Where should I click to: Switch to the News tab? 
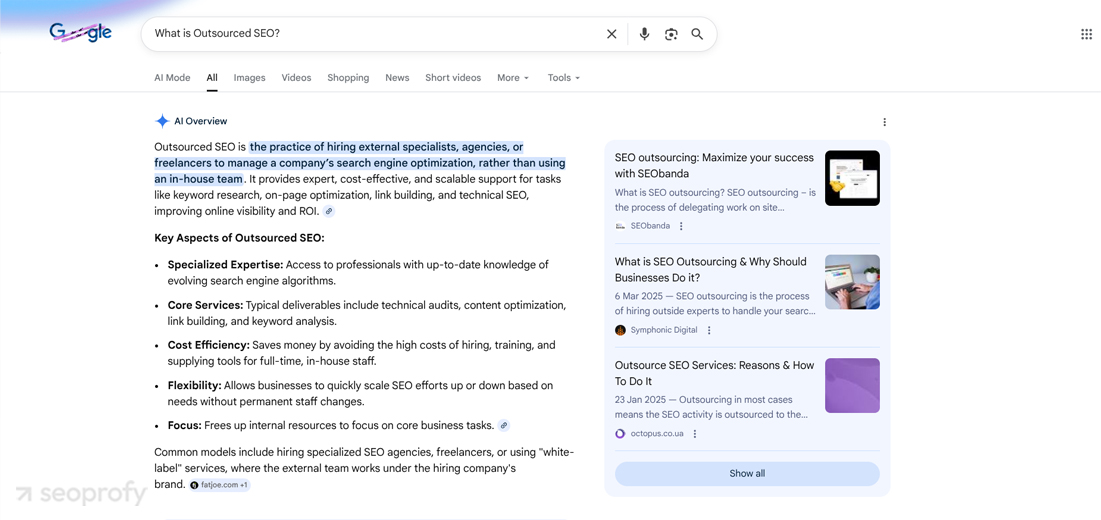(397, 78)
